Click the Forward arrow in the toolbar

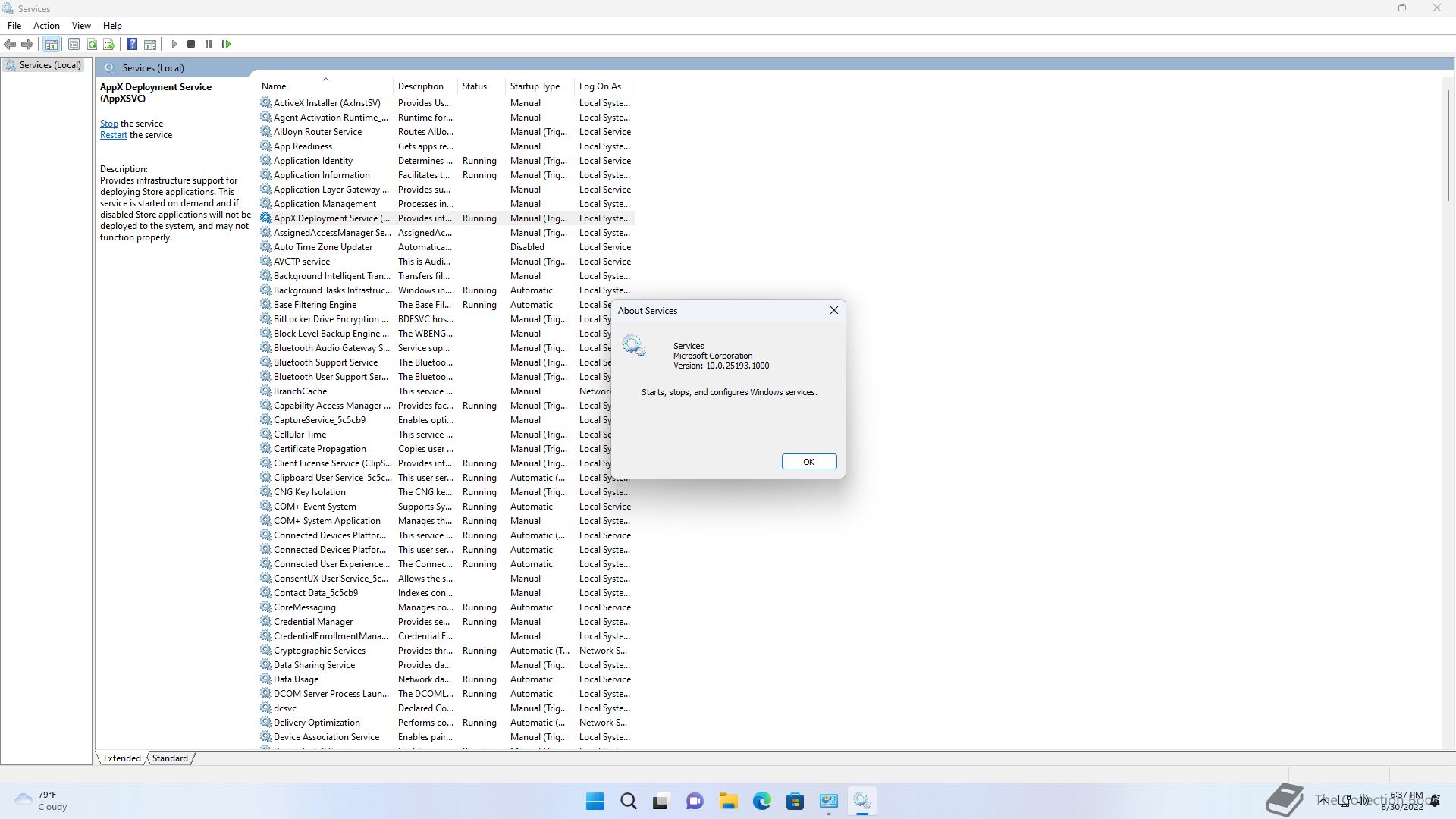(x=27, y=44)
